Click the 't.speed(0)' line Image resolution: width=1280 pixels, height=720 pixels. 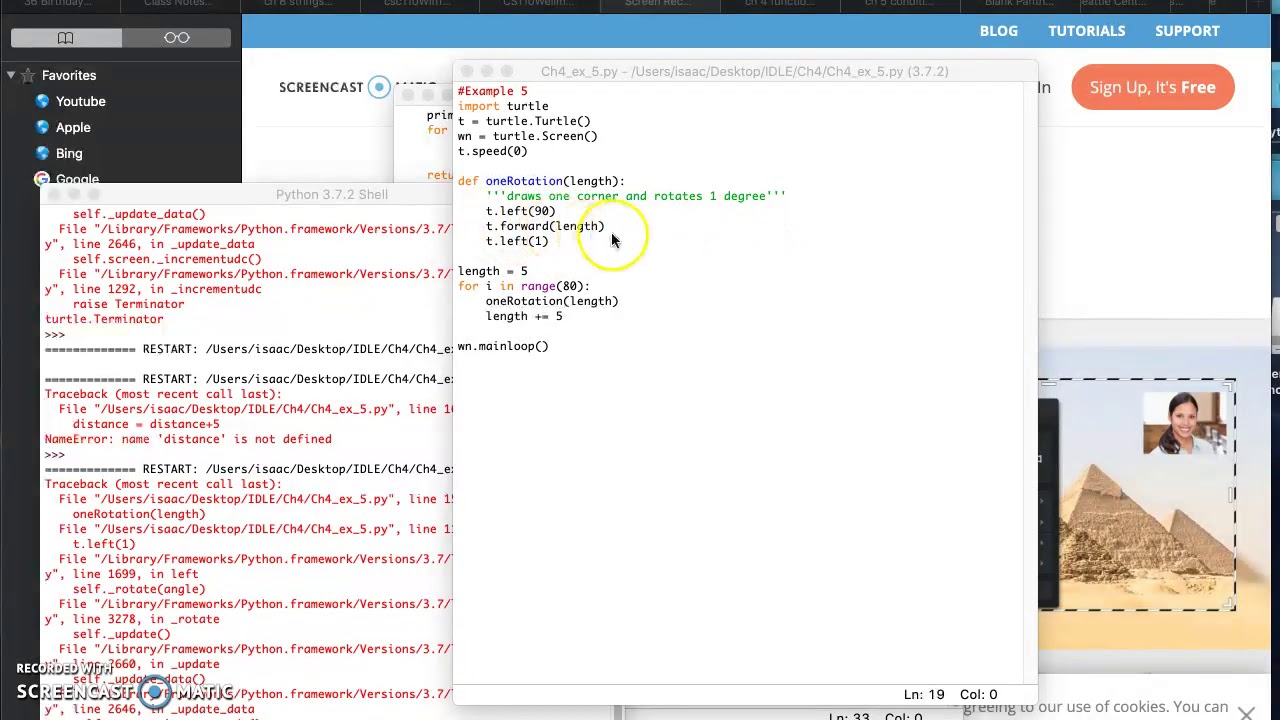point(492,151)
